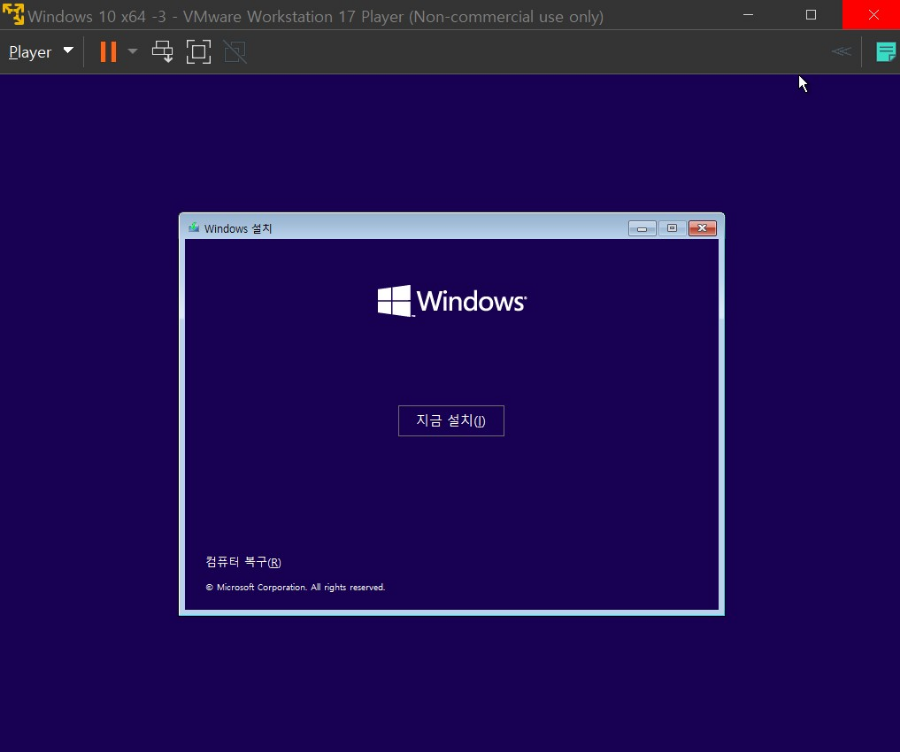This screenshot has width=900, height=752.
Task: Maximize the Windows 설치 dialog
Action: [672, 228]
